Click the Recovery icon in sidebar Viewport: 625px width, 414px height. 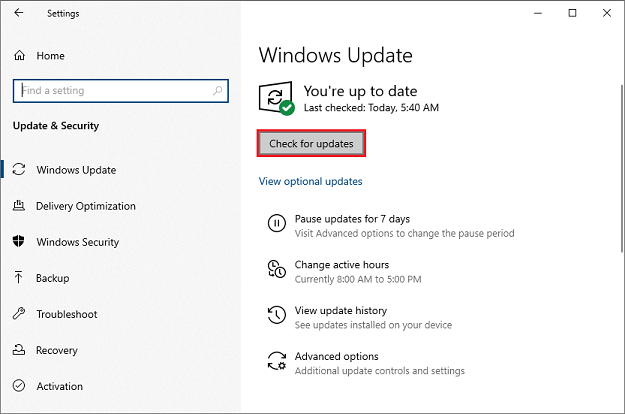[x=19, y=350]
